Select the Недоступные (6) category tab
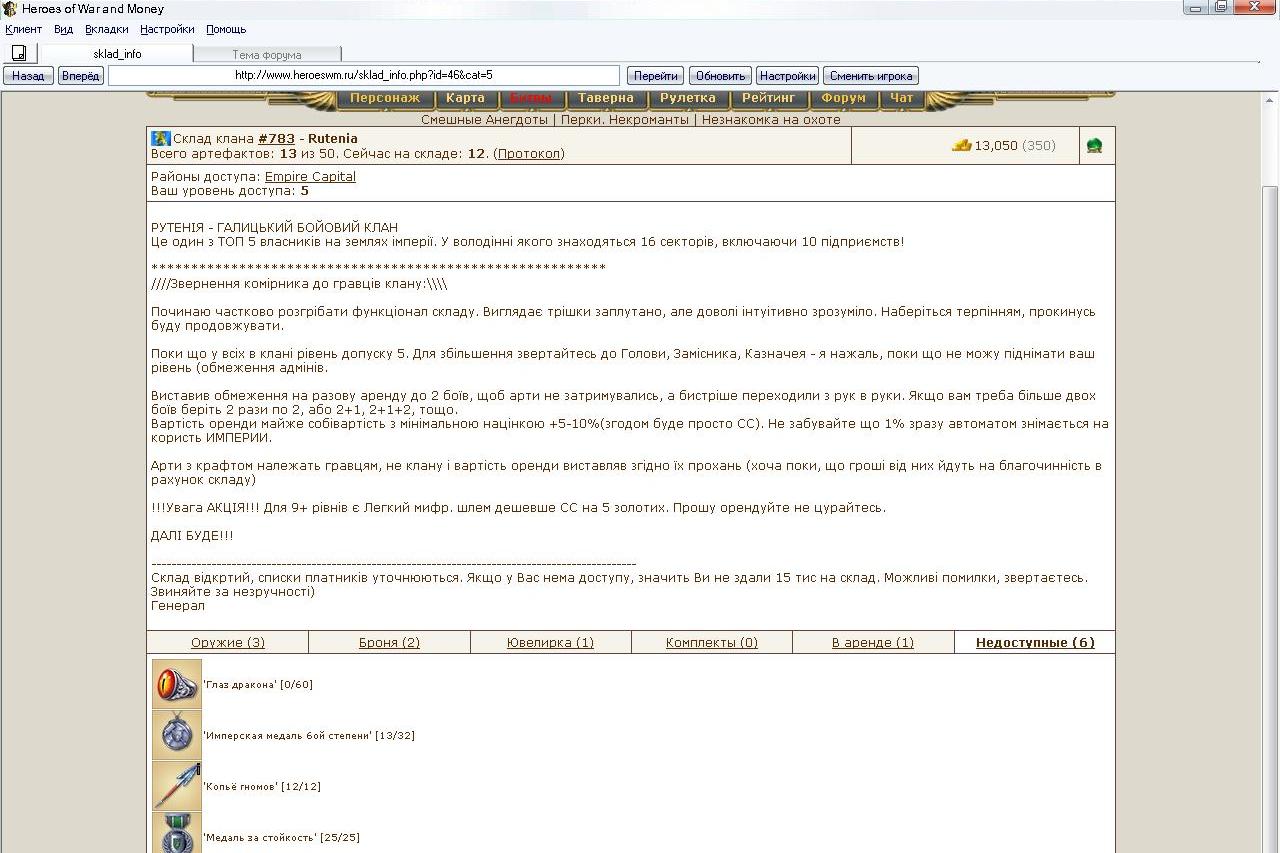1280x853 pixels. pos(1035,643)
